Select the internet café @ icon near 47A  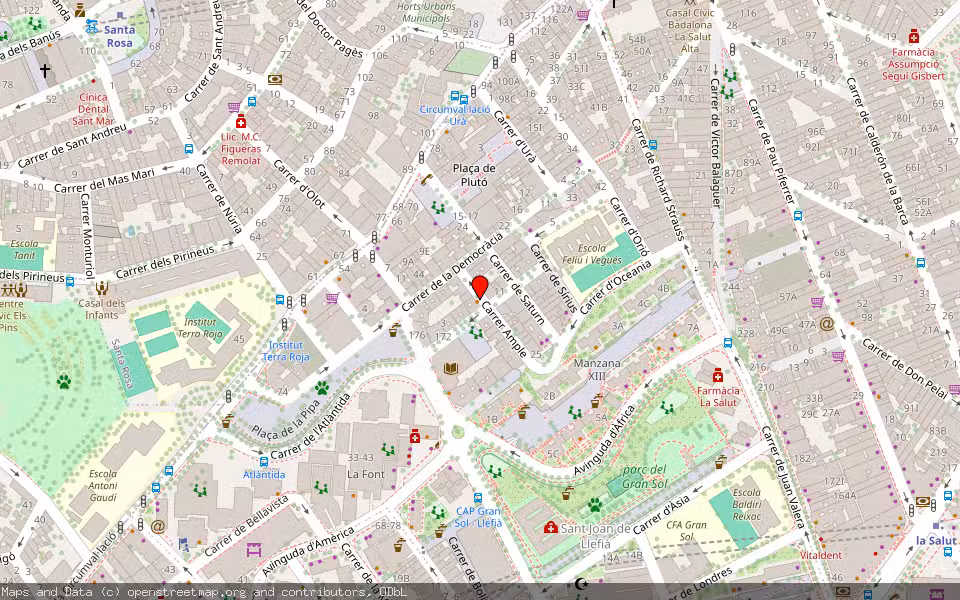click(x=827, y=323)
